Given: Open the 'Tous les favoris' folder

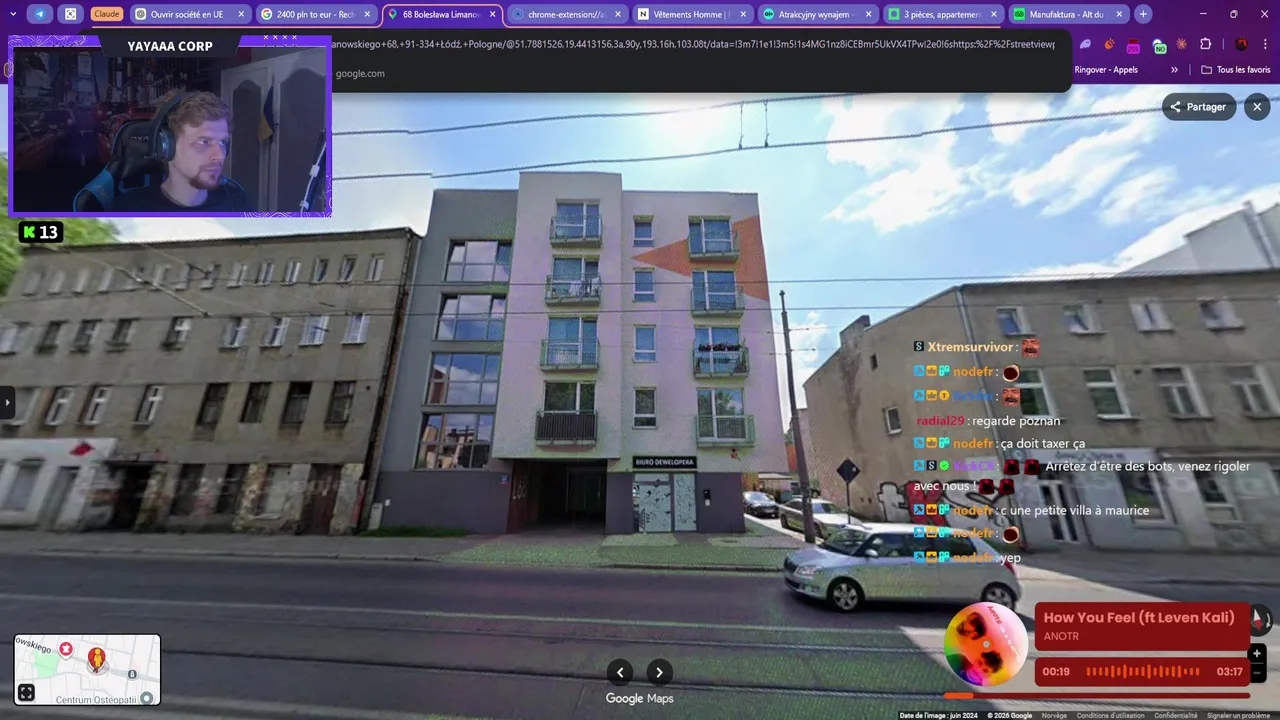Looking at the screenshot, I should point(1236,70).
